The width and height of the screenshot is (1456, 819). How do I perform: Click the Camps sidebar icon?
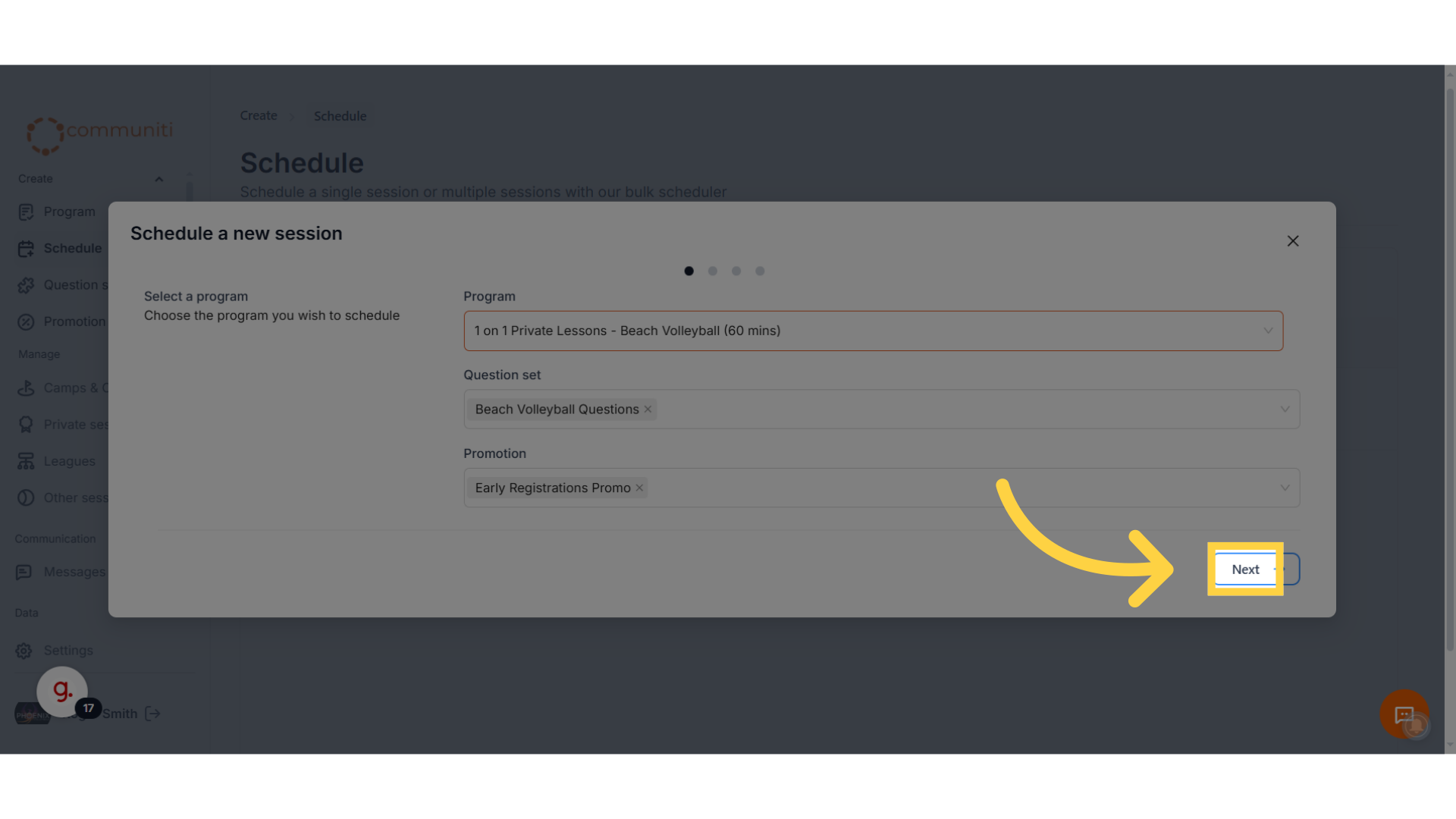tap(26, 388)
